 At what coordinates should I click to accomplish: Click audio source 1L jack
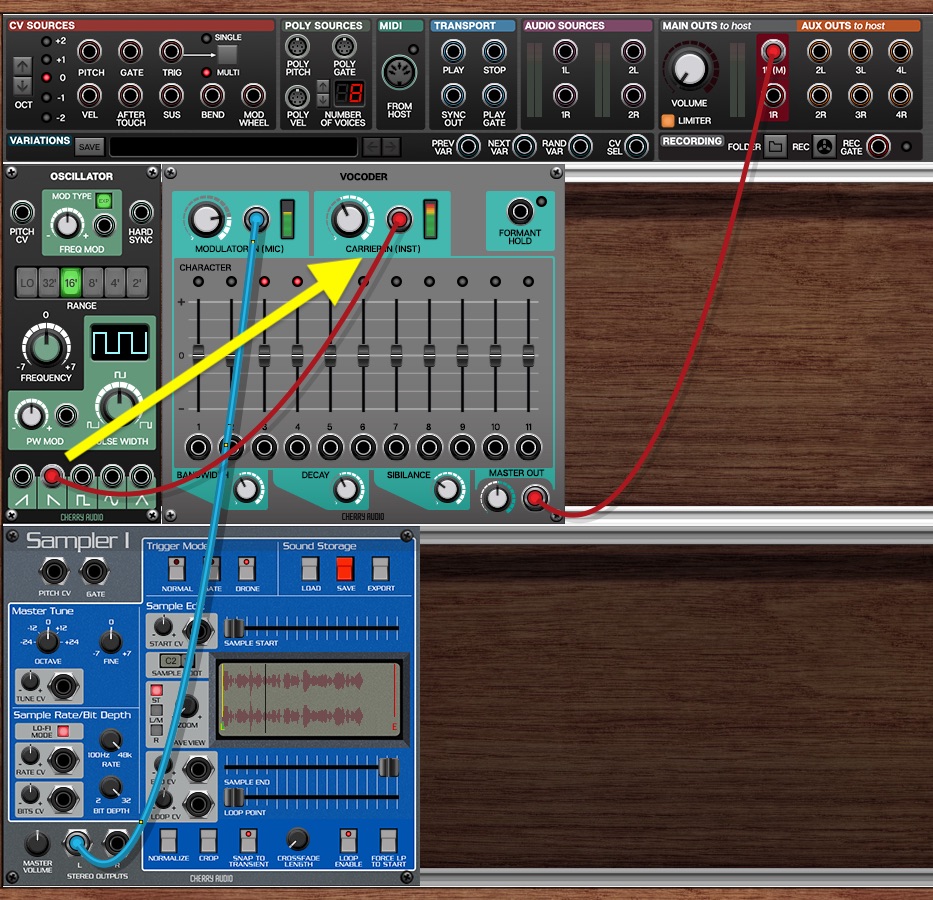point(565,52)
